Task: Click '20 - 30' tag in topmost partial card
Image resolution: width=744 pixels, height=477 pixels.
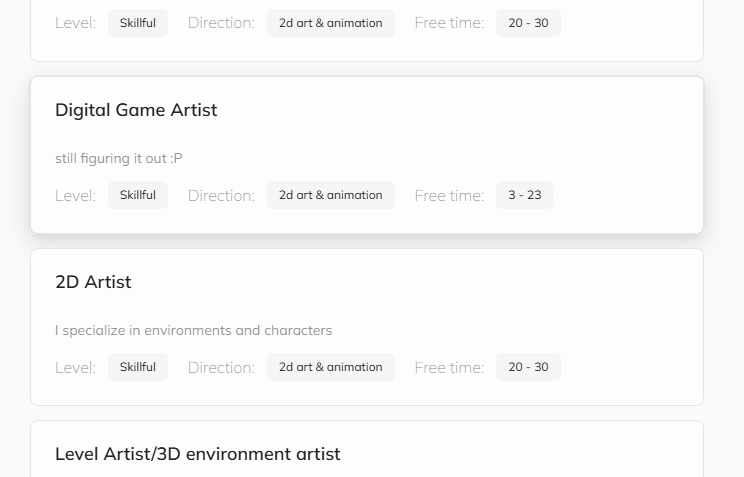Action: tap(528, 23)
